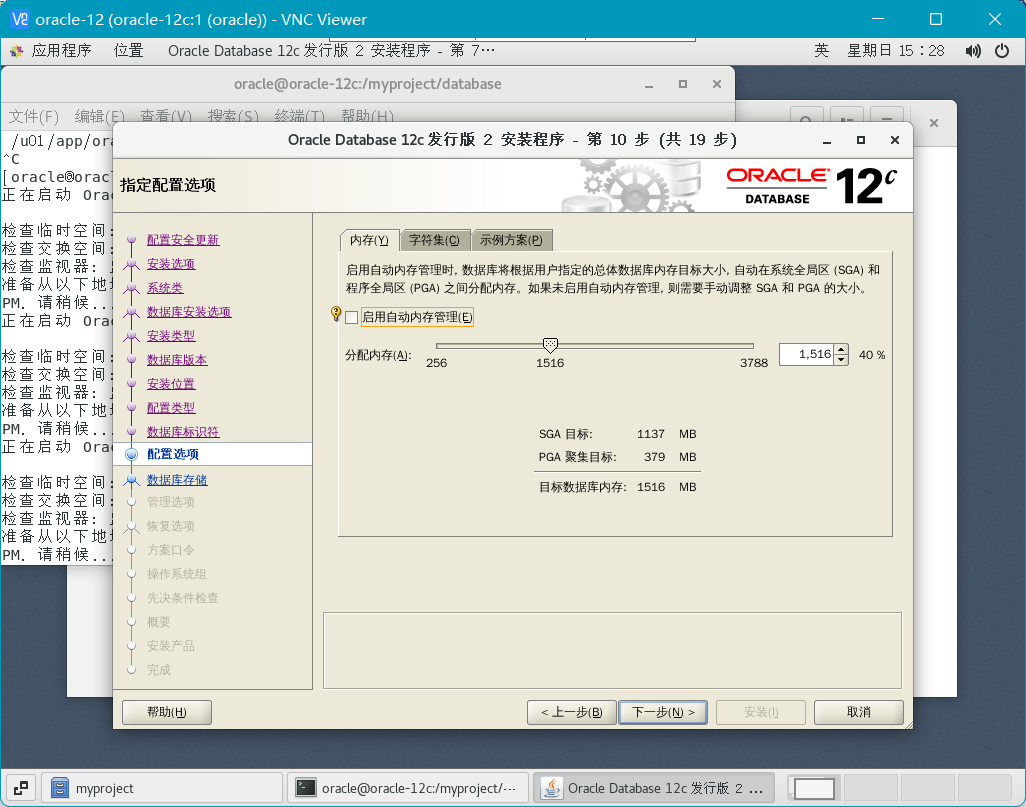Viewport: 1026px width, 807px height.
Task: Click the memory allocation slider thumb
Action: [x=550, y=345]
